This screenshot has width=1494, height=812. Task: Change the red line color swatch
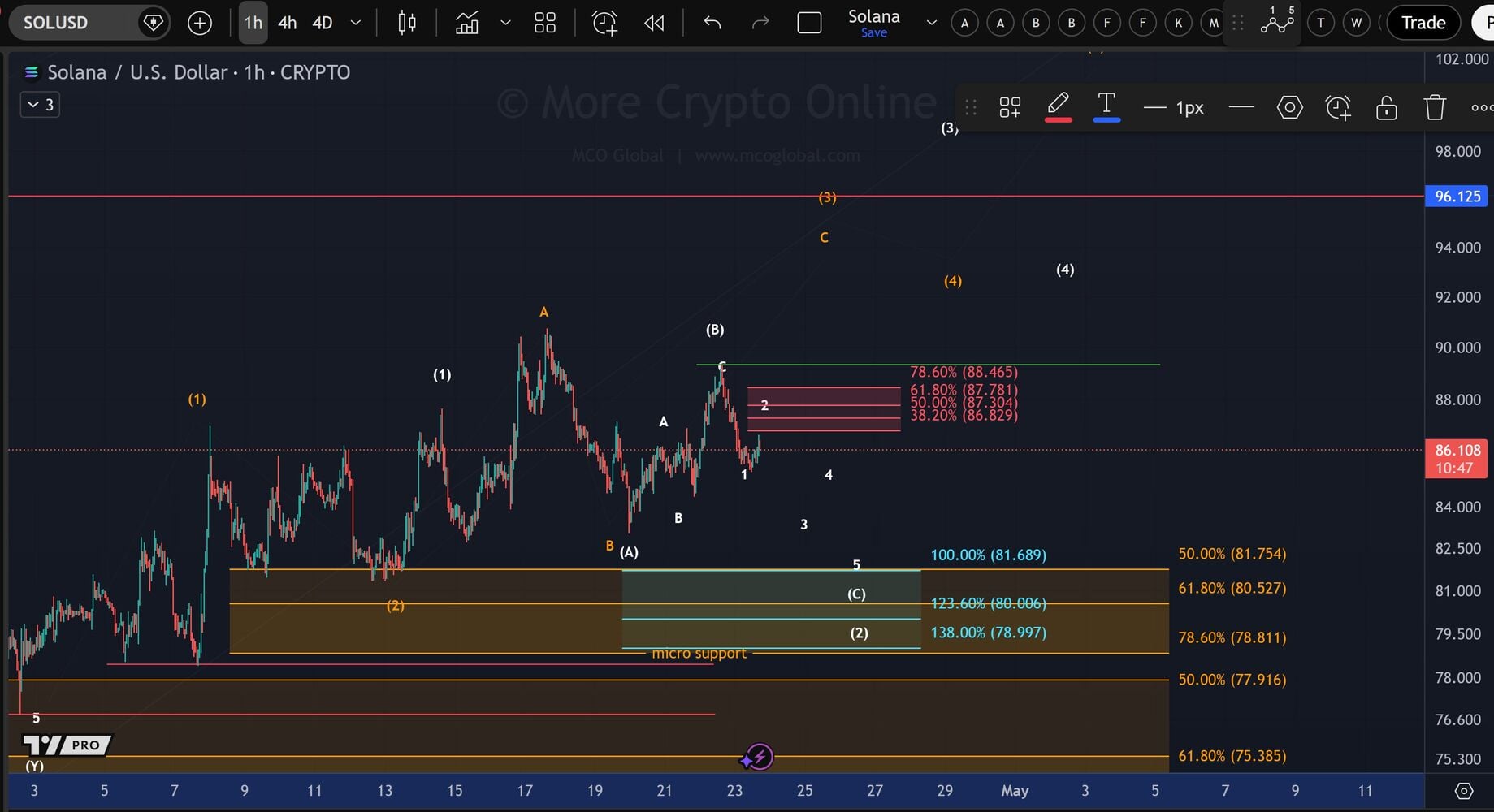(x=1058, y=107)
